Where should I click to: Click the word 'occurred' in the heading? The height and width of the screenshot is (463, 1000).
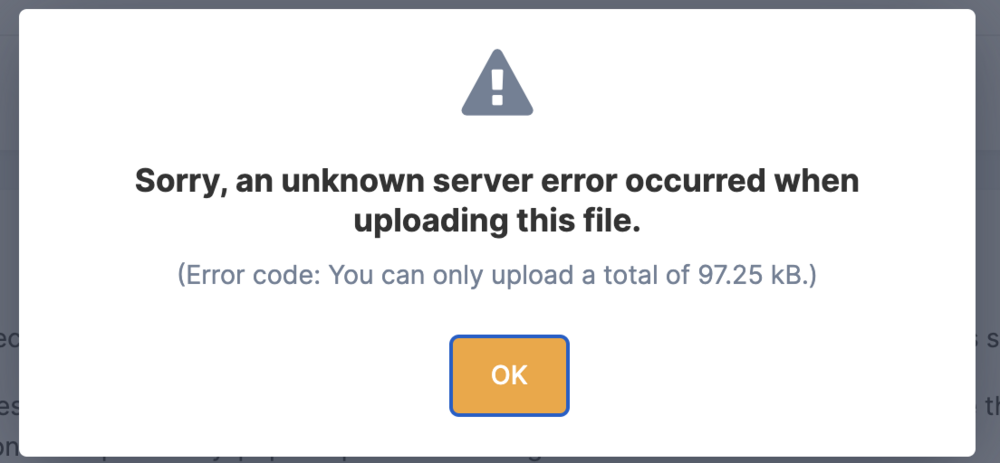pyautogui.click(x=694, y=180)
